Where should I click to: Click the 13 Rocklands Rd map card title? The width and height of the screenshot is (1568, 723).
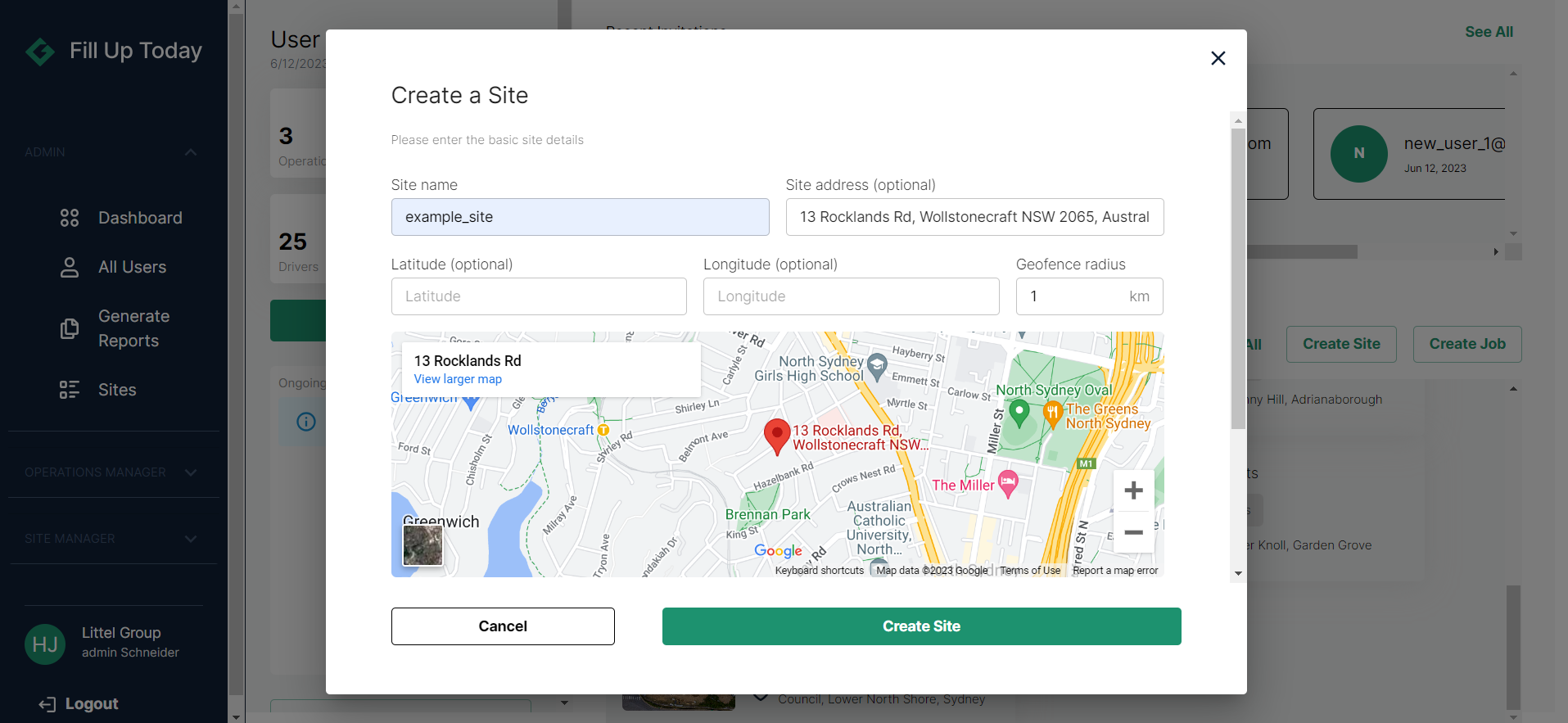(x=468, y=361)
